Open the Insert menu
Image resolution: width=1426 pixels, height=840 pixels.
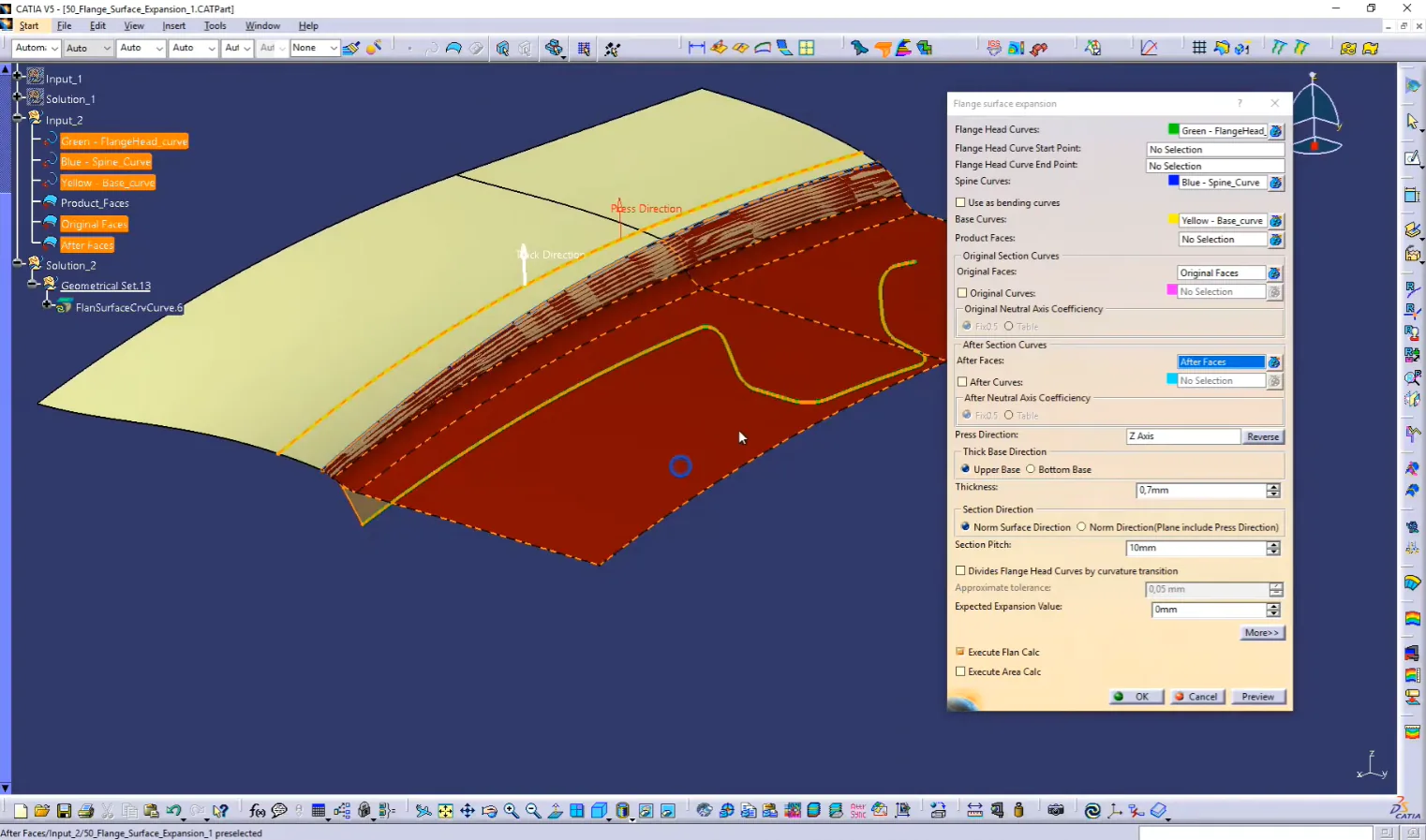point(173,26)
